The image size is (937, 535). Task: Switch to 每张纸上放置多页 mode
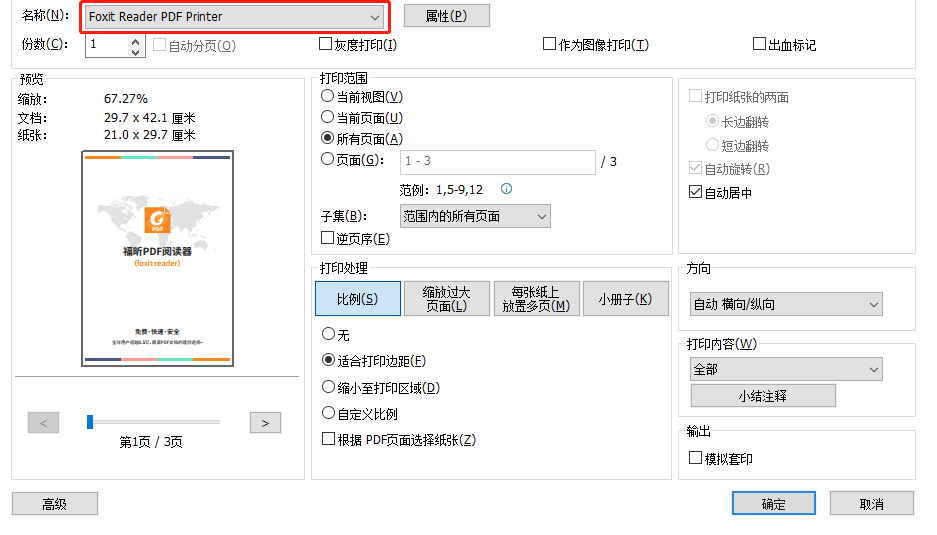point(536,299)
